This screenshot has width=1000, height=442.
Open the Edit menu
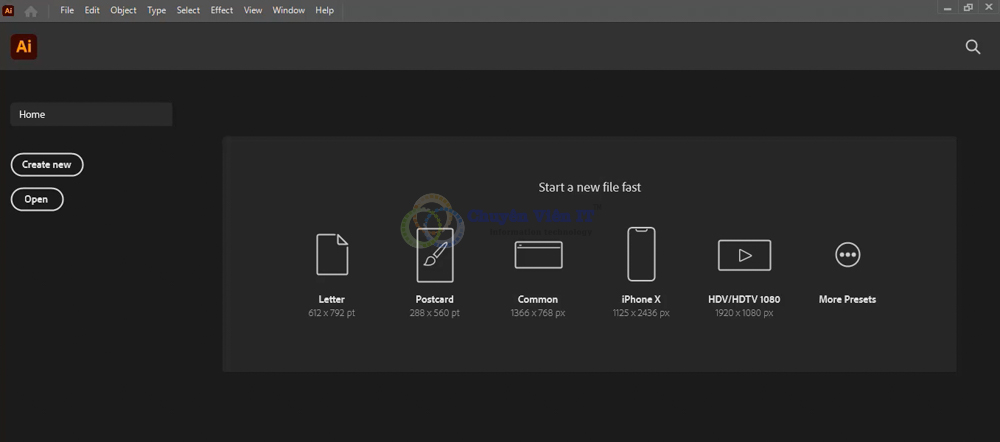click(x=92, y=10)
